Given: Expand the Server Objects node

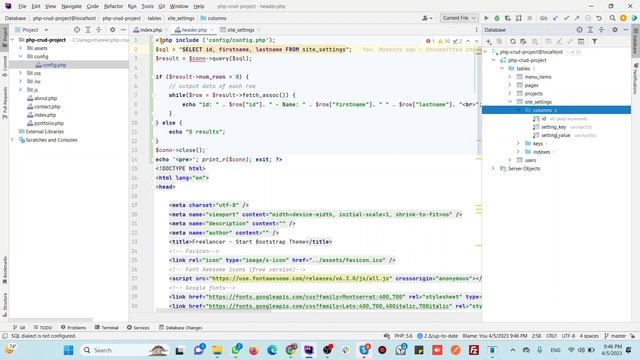Looking at the screenshot, I should pyautogui.click(x=493, y=168).
